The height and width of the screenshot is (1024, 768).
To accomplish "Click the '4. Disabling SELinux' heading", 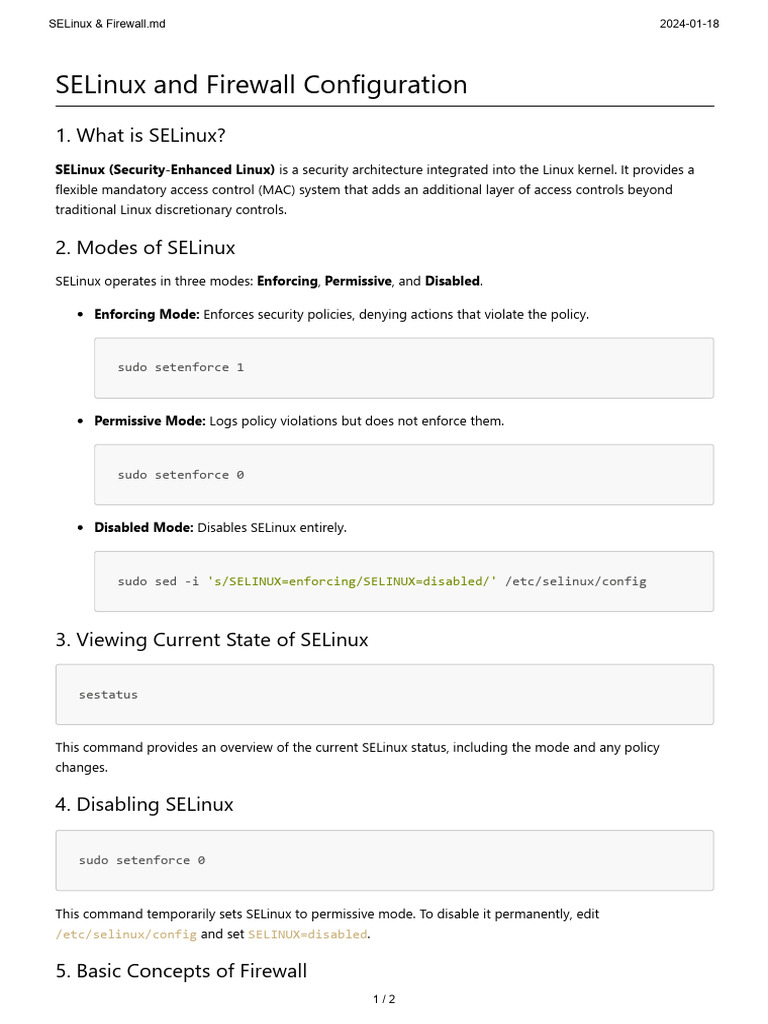I will pos(144,804).
